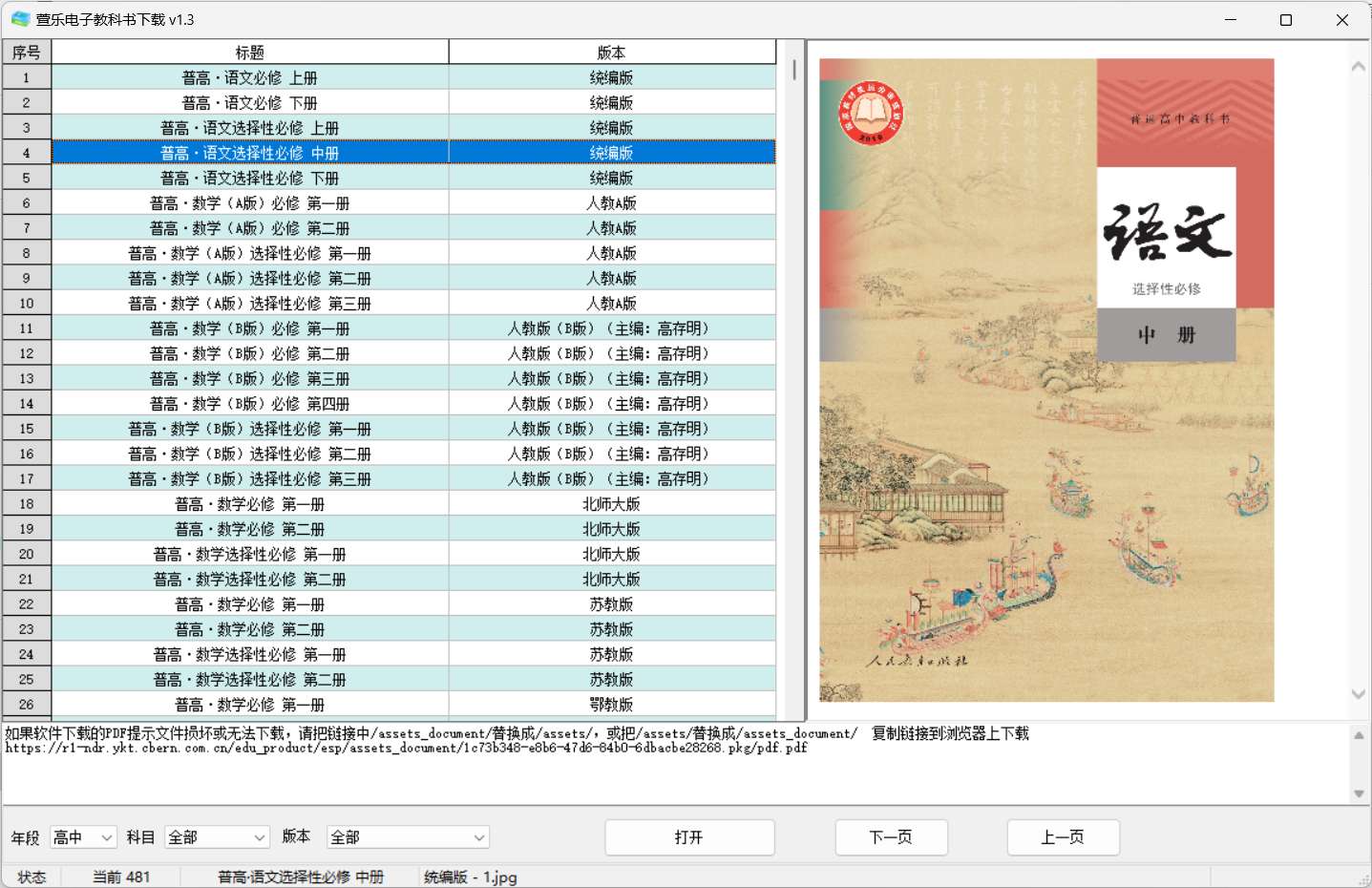The width and height of the screenshot is (1372, 888).
Task: Click the 版本 column header
Action: pos(612,53)
